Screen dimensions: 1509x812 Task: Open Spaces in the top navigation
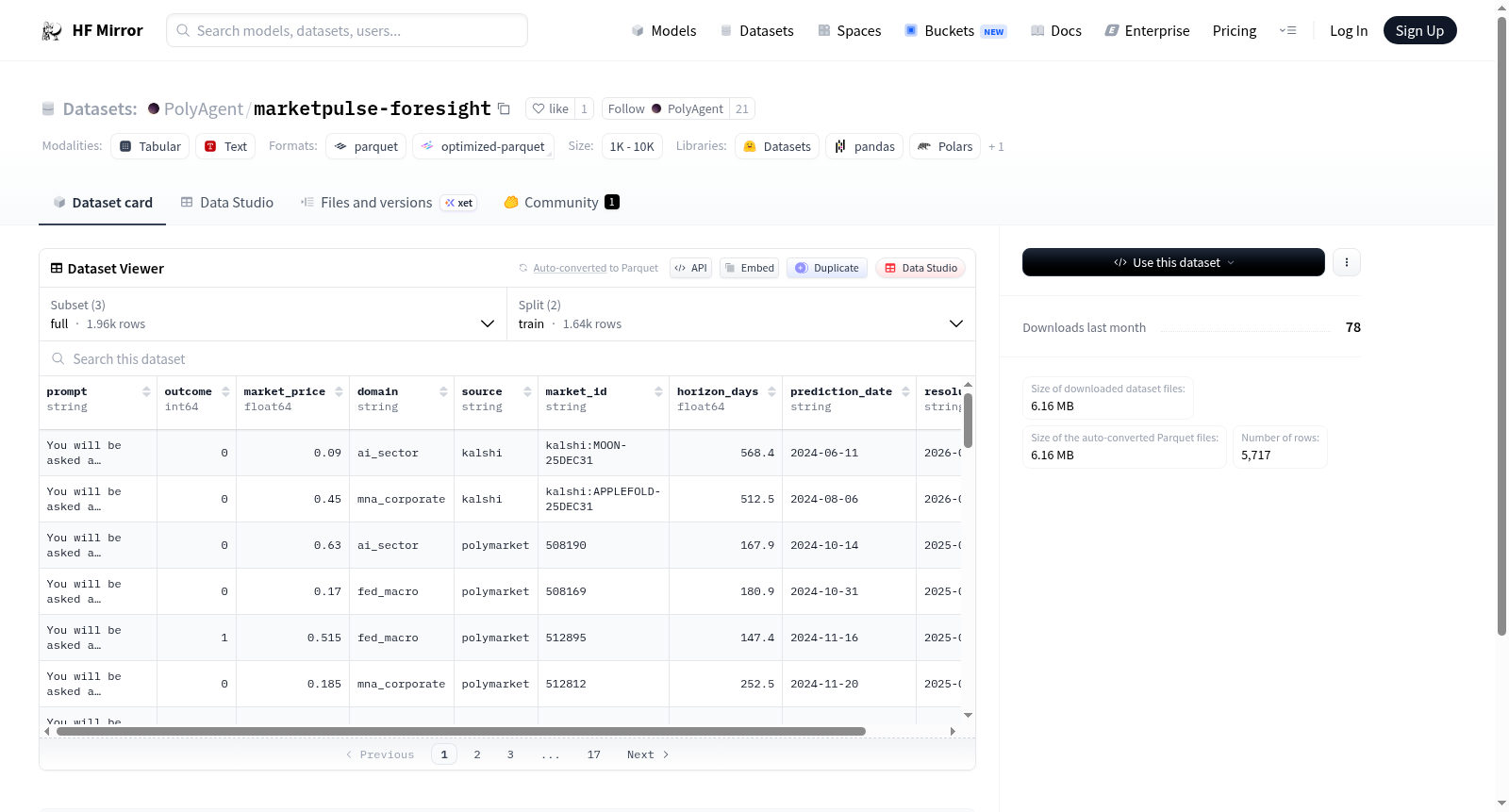point(849,31)
